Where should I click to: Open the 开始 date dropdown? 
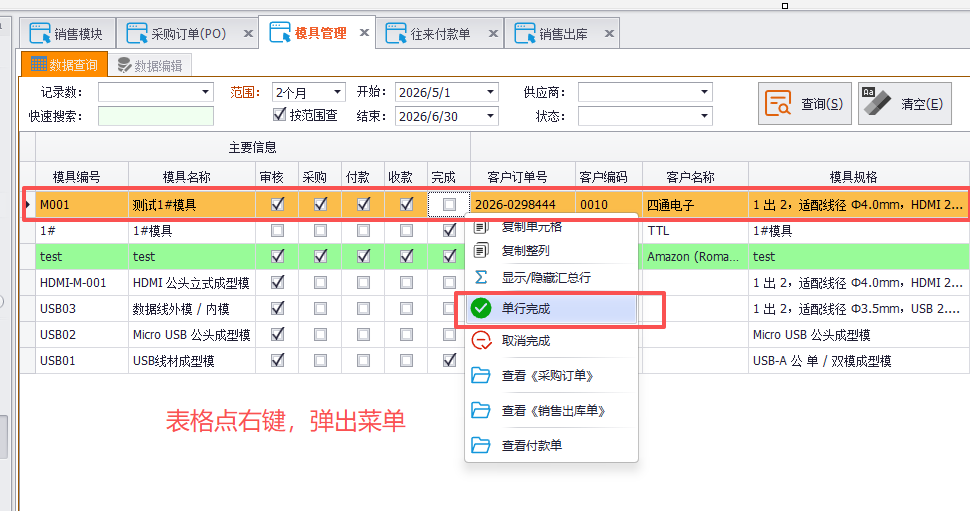coord(490,92)
